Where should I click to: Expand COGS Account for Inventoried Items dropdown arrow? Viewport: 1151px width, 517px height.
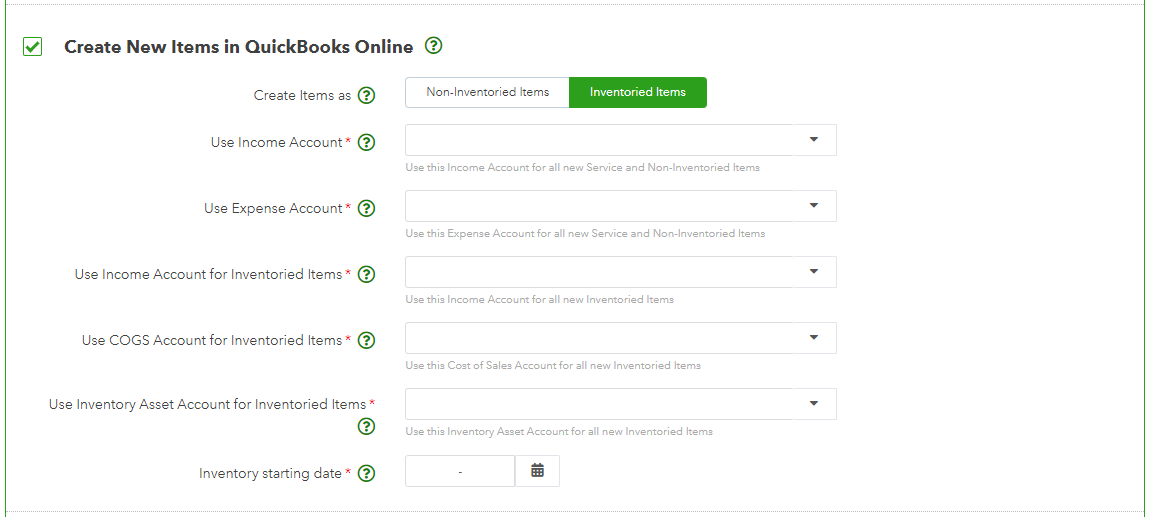(x=813, y=338)
